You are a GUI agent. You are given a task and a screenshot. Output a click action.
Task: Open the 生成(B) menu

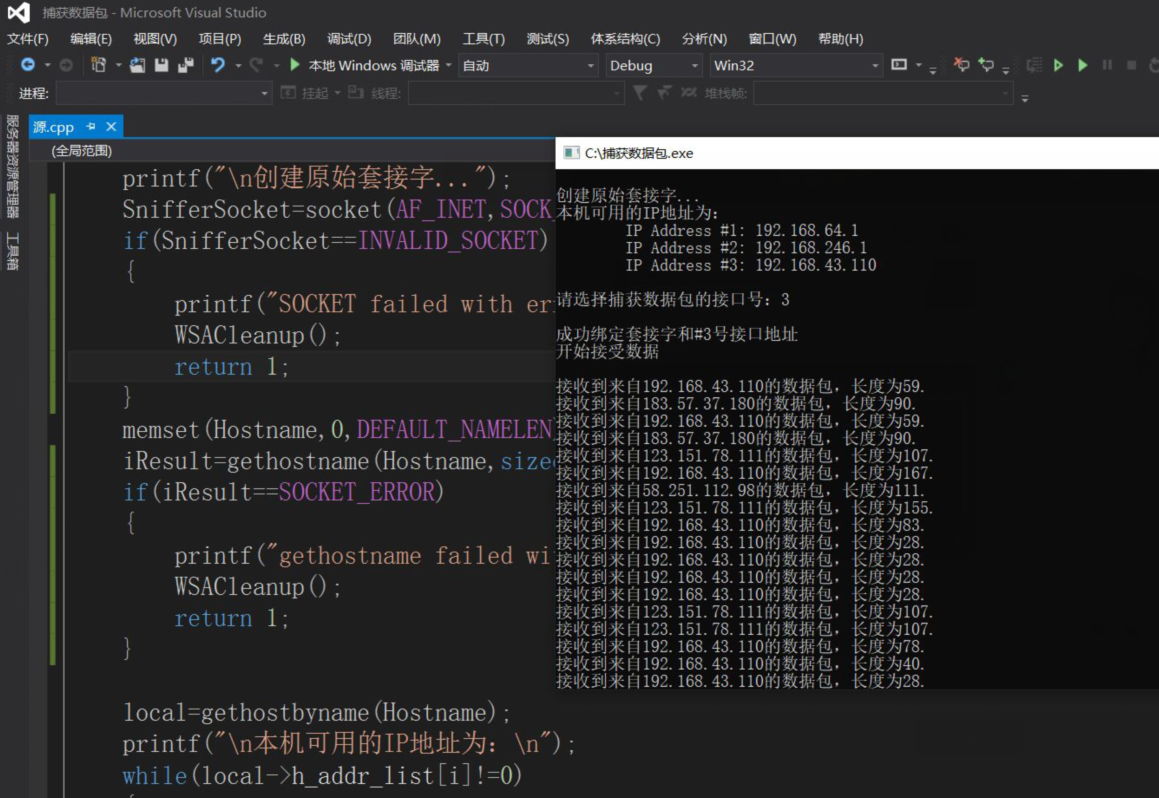(x=284, y=38)
